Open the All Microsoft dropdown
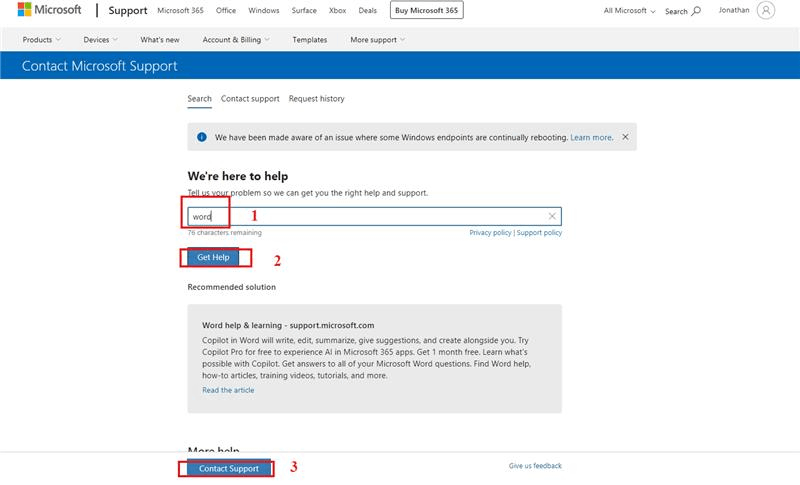The width and height of the screenshot is (800, 485). point(629,11)
